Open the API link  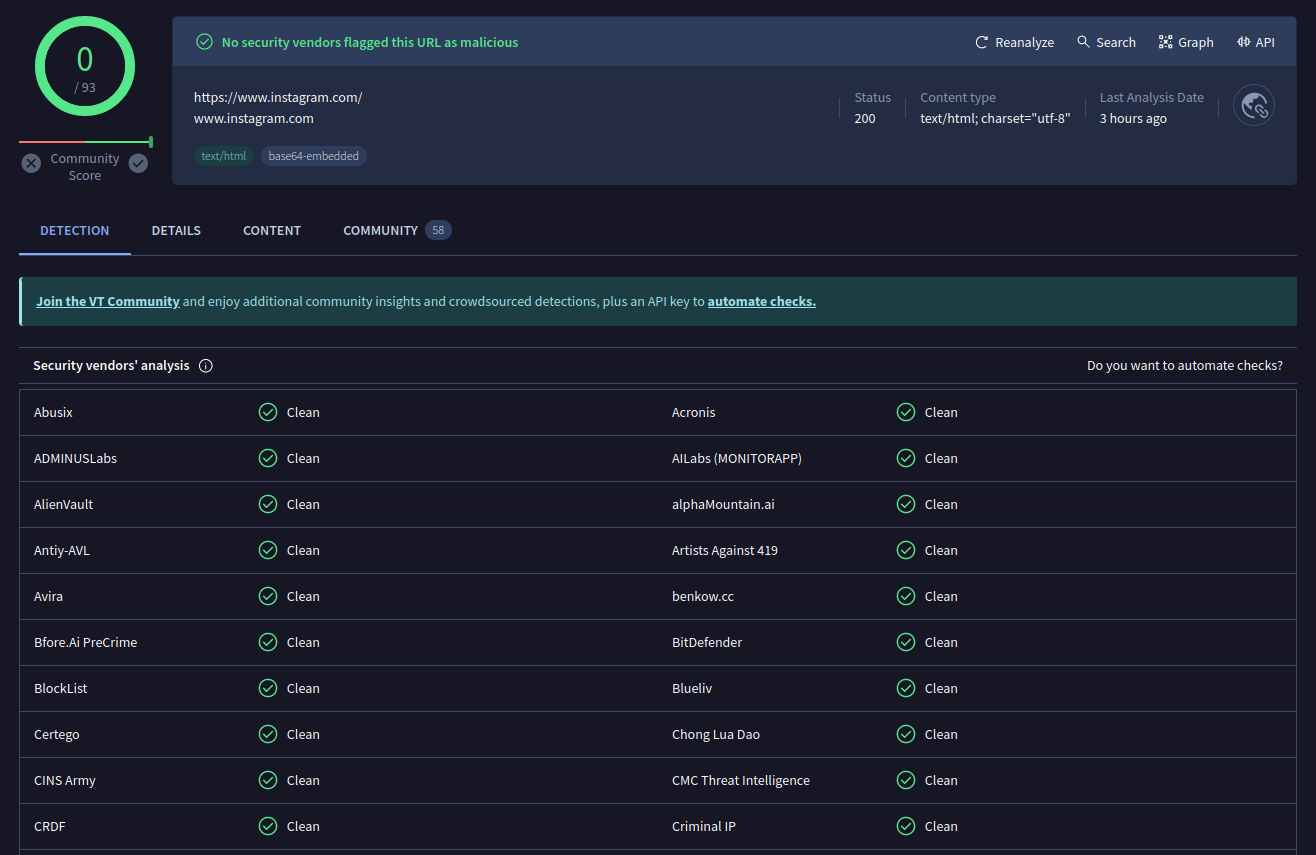coord(1255,42)
